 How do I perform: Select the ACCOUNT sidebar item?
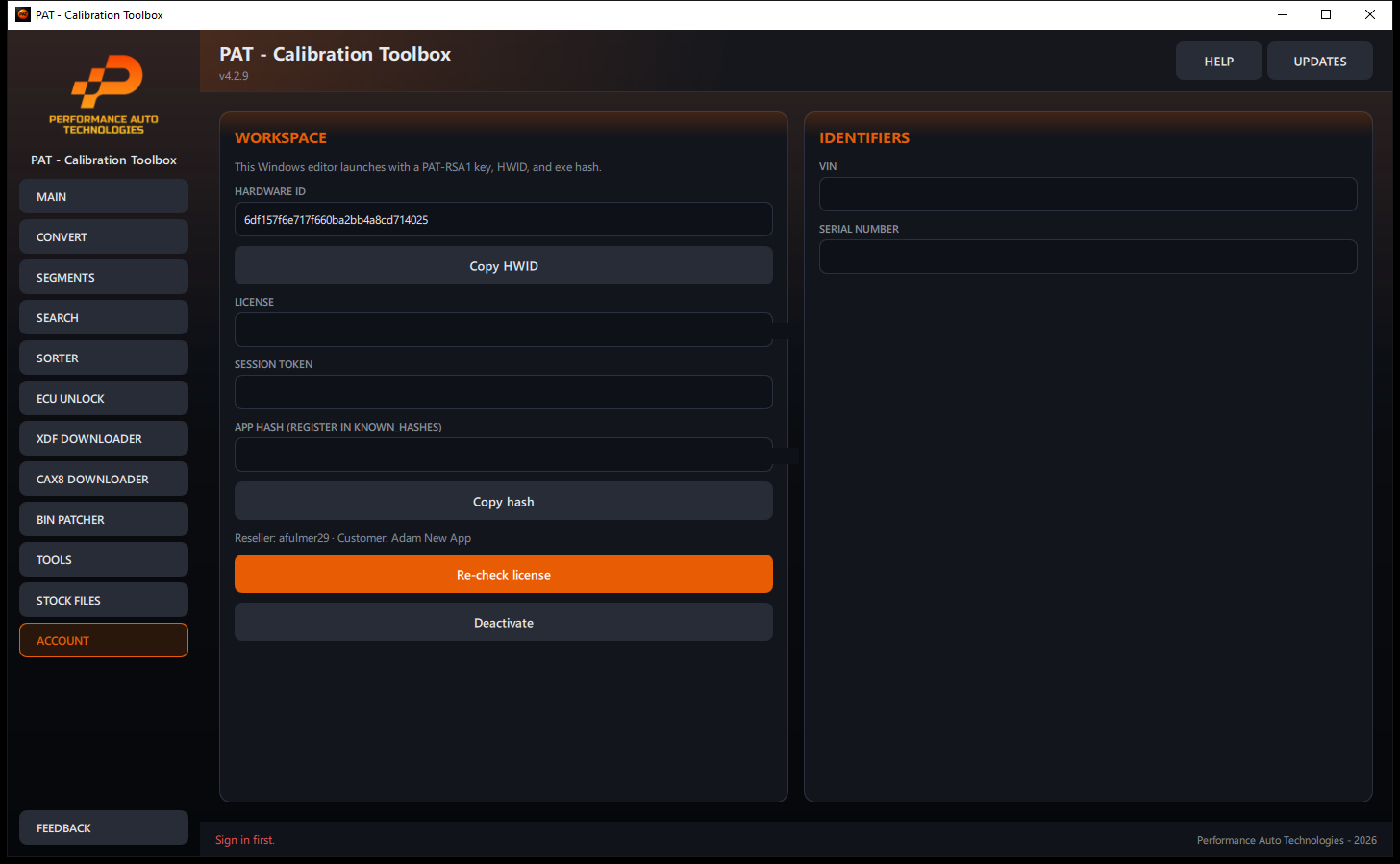point(104,640)
